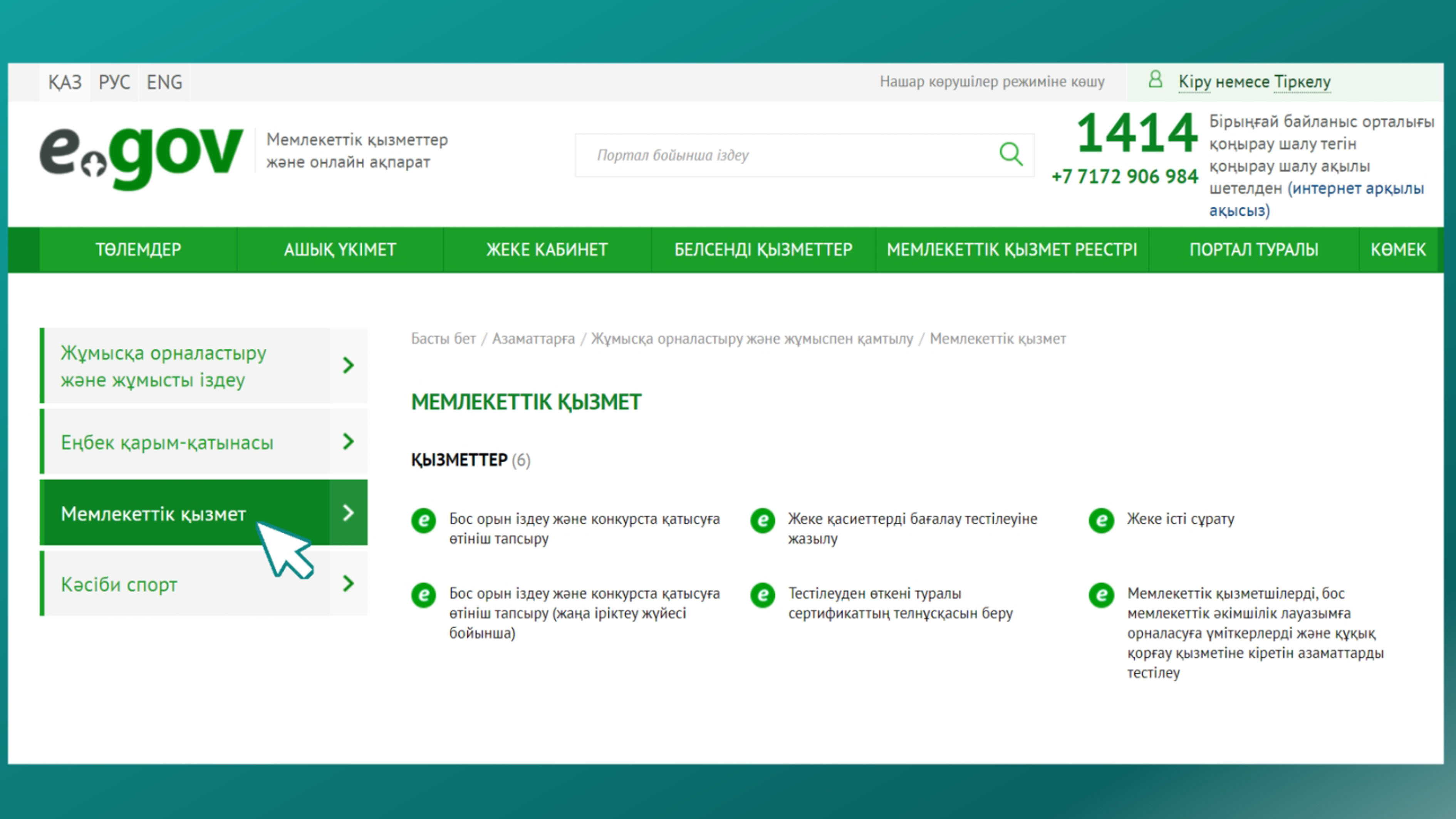Click the eGov logo
1456x819 pixels.
141,155
